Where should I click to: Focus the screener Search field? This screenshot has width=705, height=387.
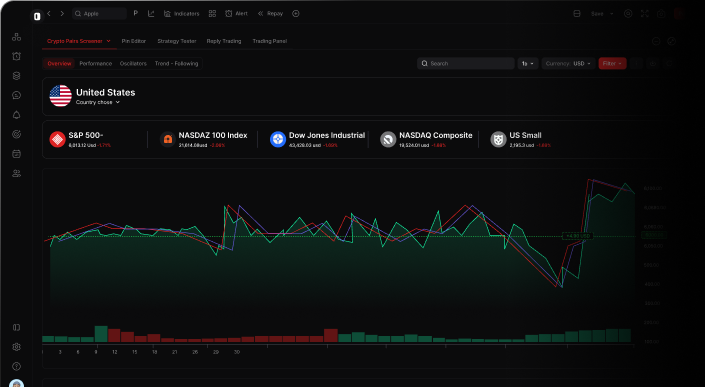[x=466, y=63]
